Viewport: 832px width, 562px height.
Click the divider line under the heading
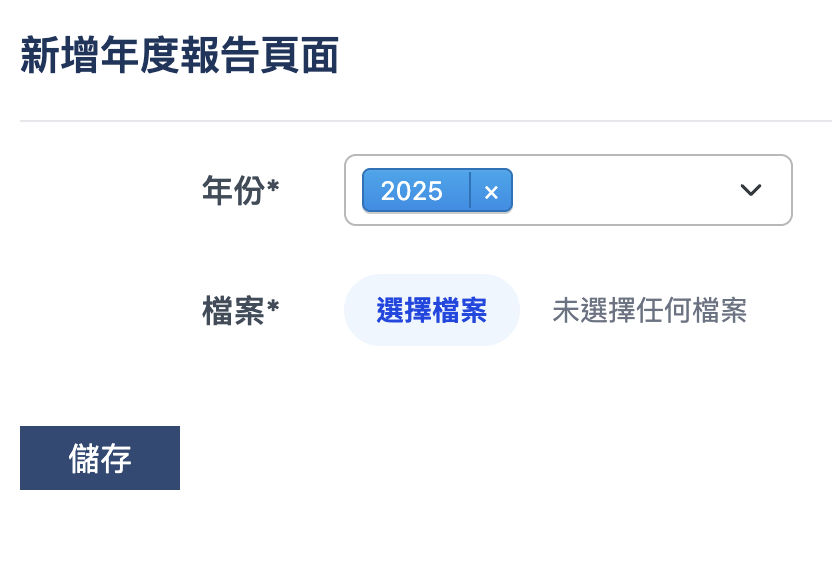pyautogui.click(x=426, y=121)
